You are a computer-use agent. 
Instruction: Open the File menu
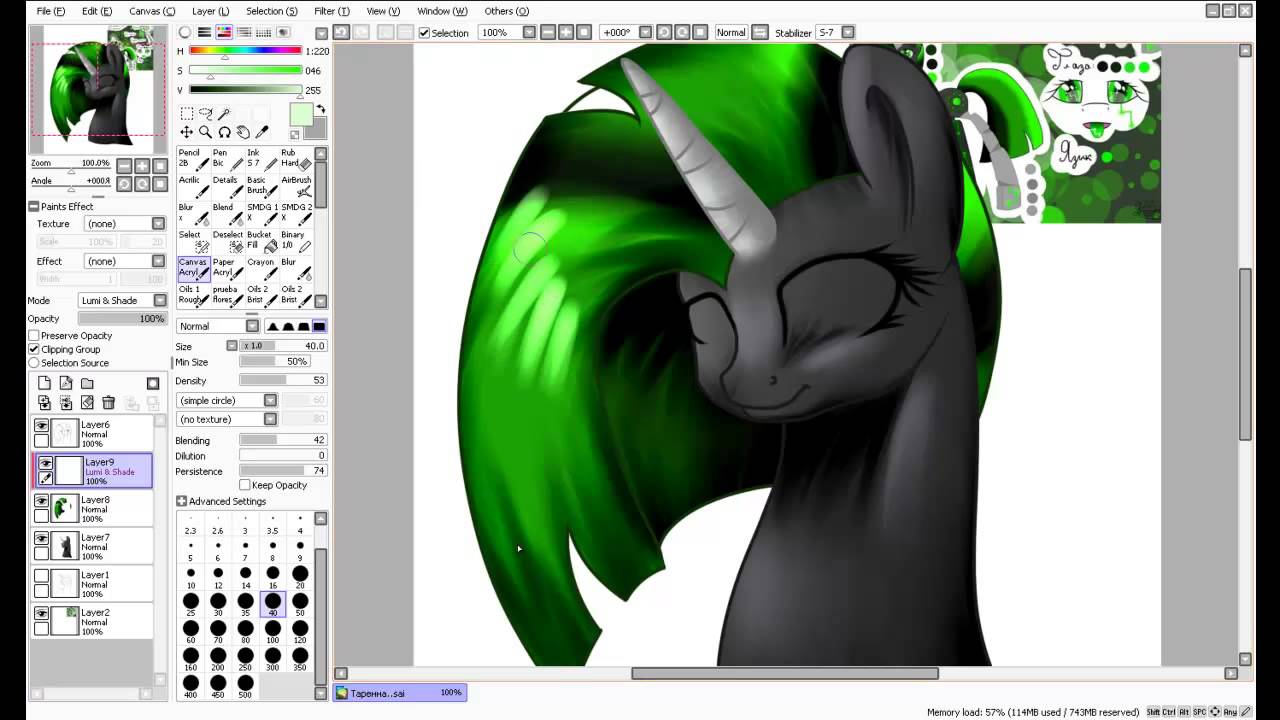point(50,11)
